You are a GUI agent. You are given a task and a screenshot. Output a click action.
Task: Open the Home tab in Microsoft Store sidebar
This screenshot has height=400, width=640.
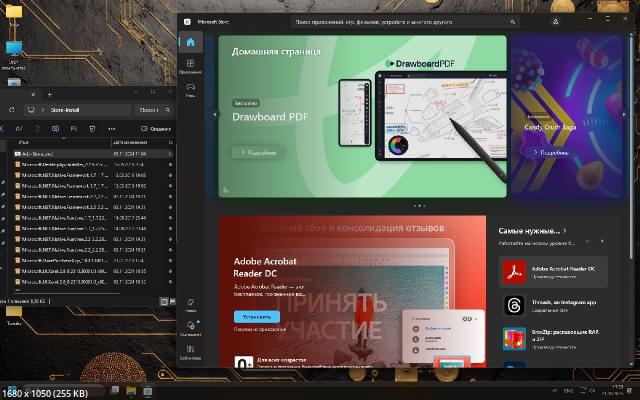[x=190, y=42]
